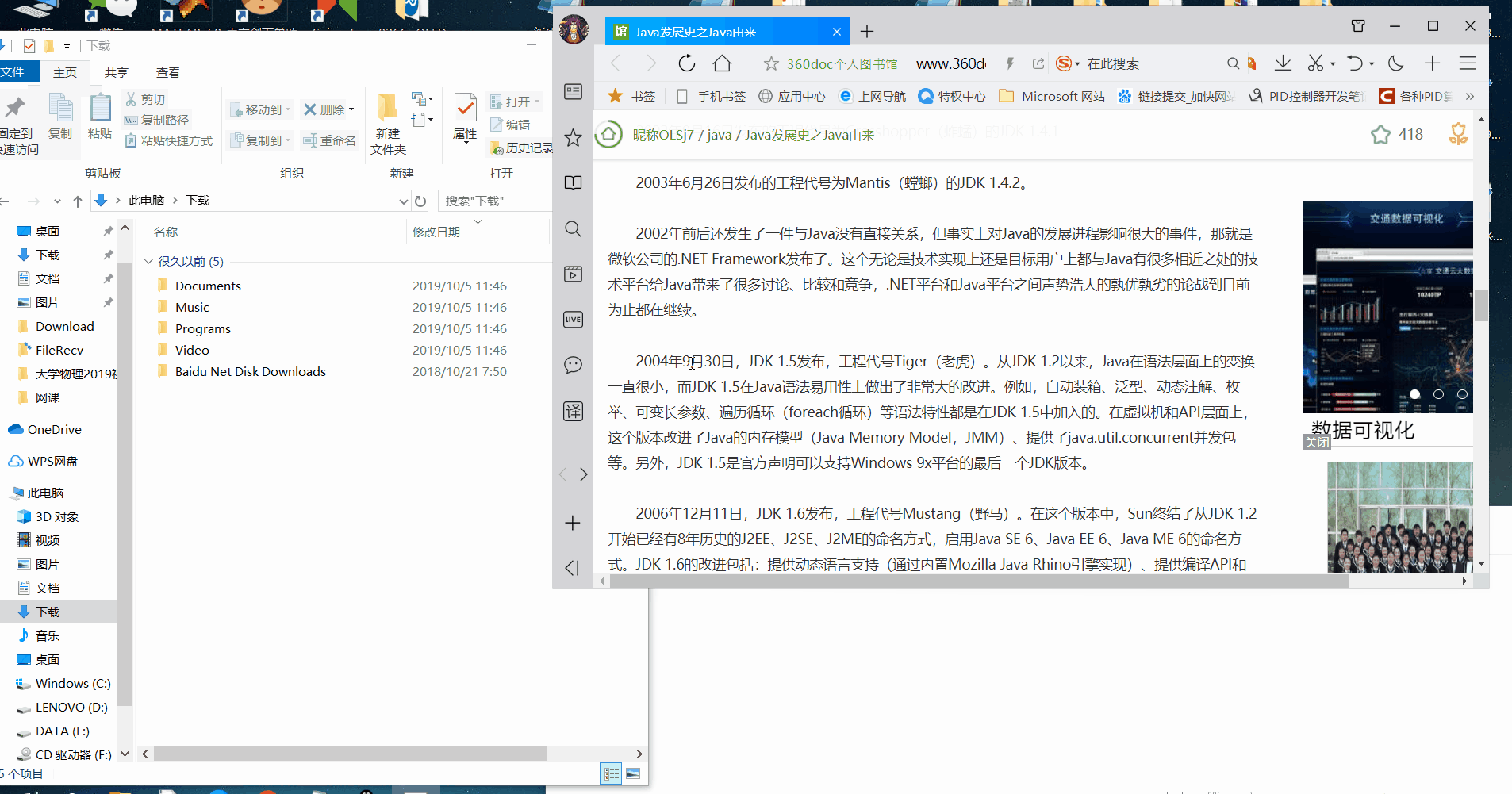
Task: Select the third carousel dot in ad
Action: (1462, 394)
